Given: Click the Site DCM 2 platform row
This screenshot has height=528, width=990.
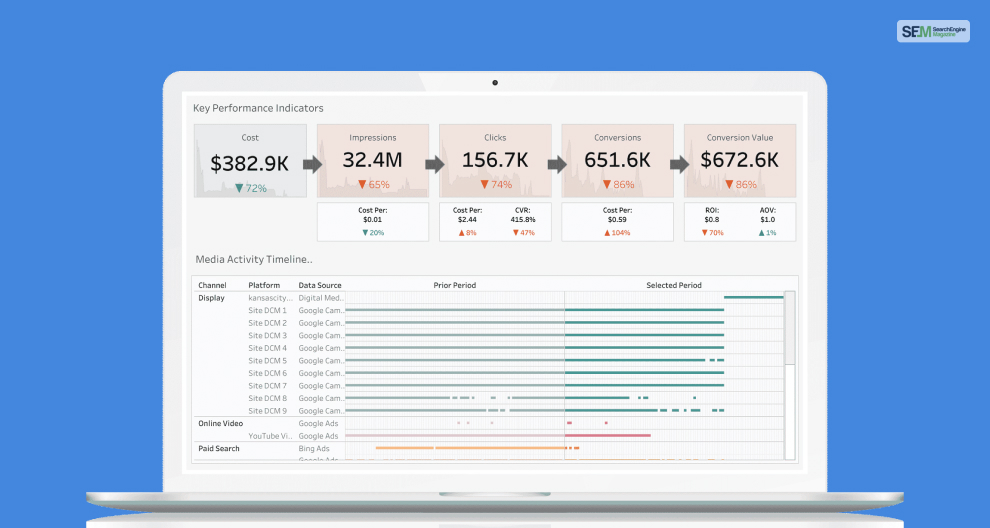Looking at the screenshot, I should click(x=268, y=323).
